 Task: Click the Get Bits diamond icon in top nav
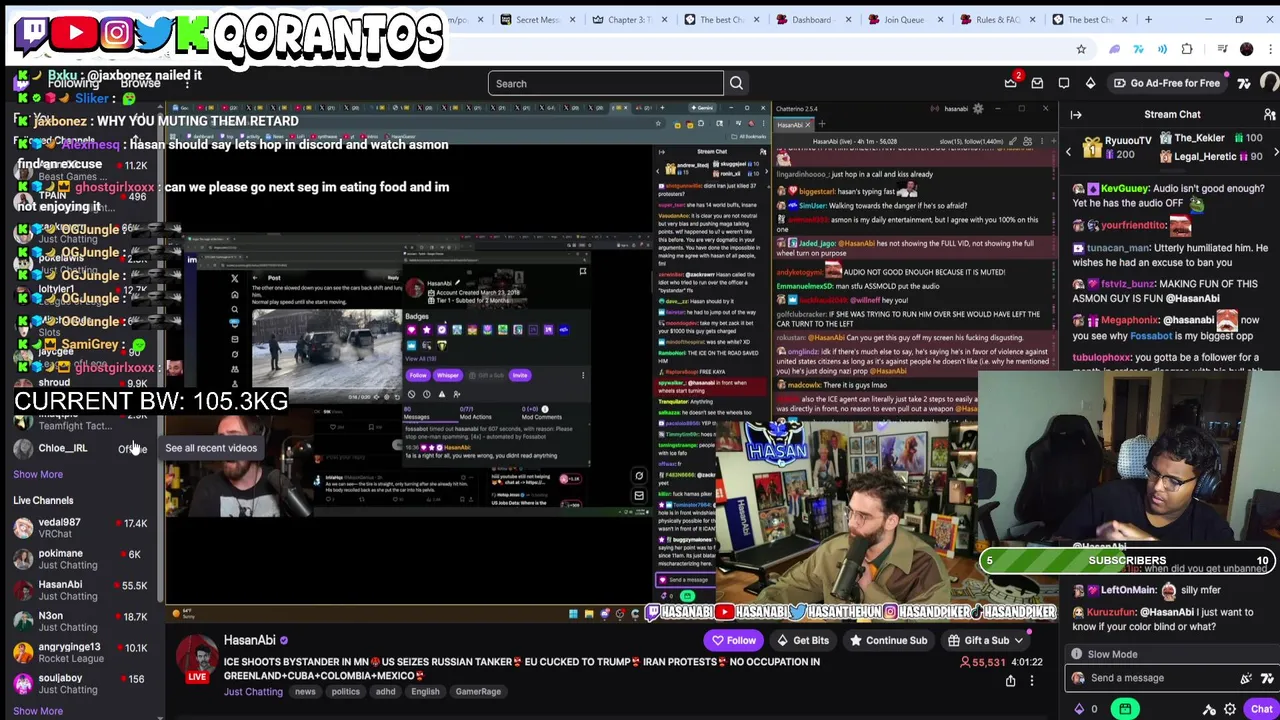tap(1090, 83)
